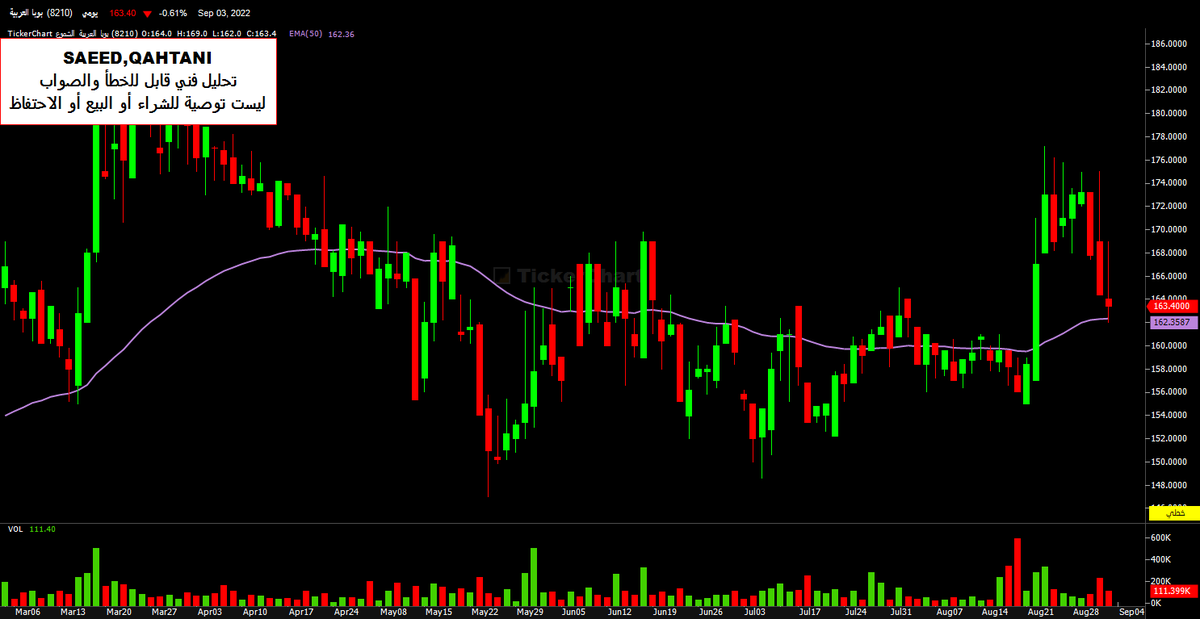1200x619 pixels.
Task: Click the EMA value 162.36 in header
Action: 342,34
